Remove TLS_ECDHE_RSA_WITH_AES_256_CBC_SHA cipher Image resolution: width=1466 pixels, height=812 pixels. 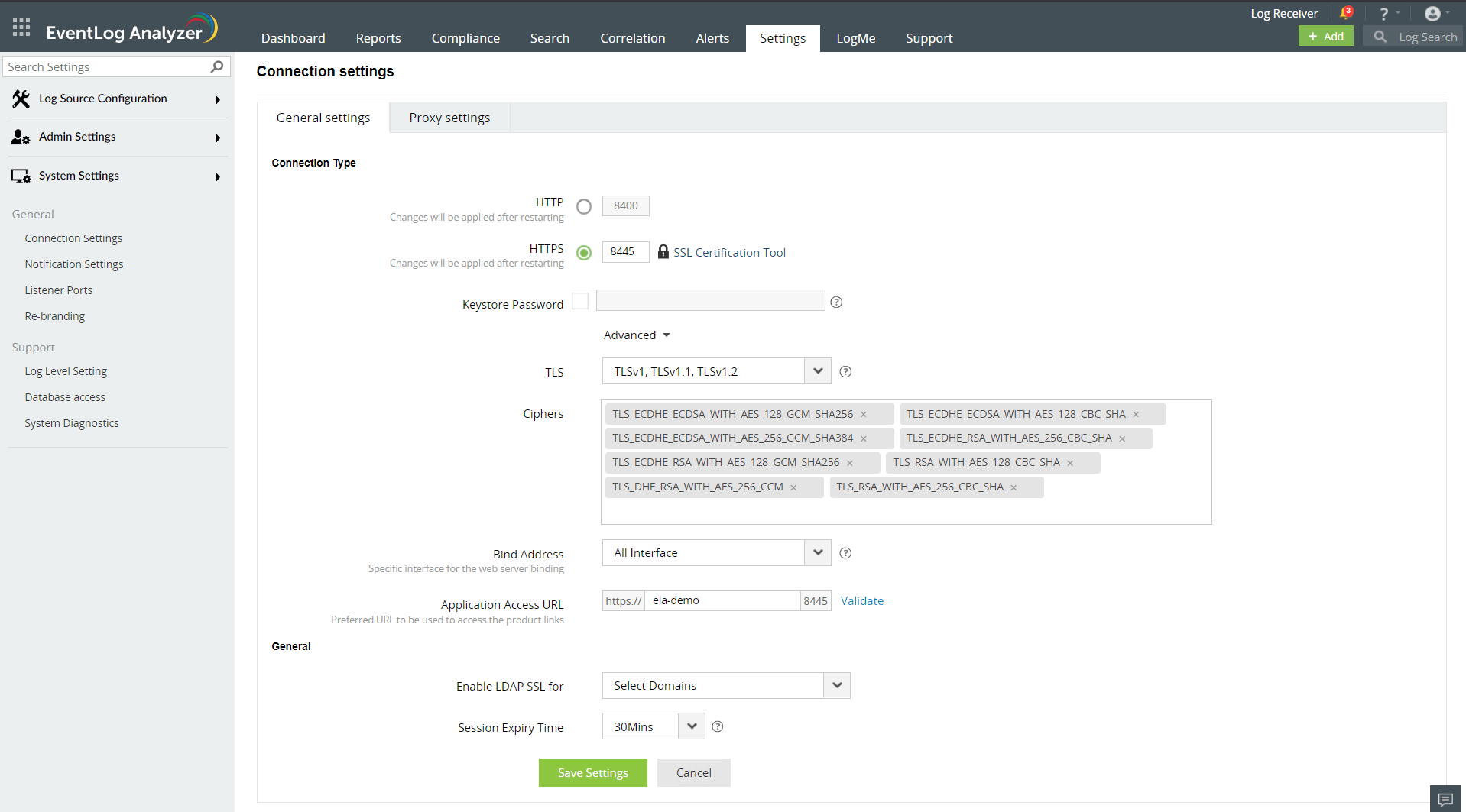click(1122, 438)
